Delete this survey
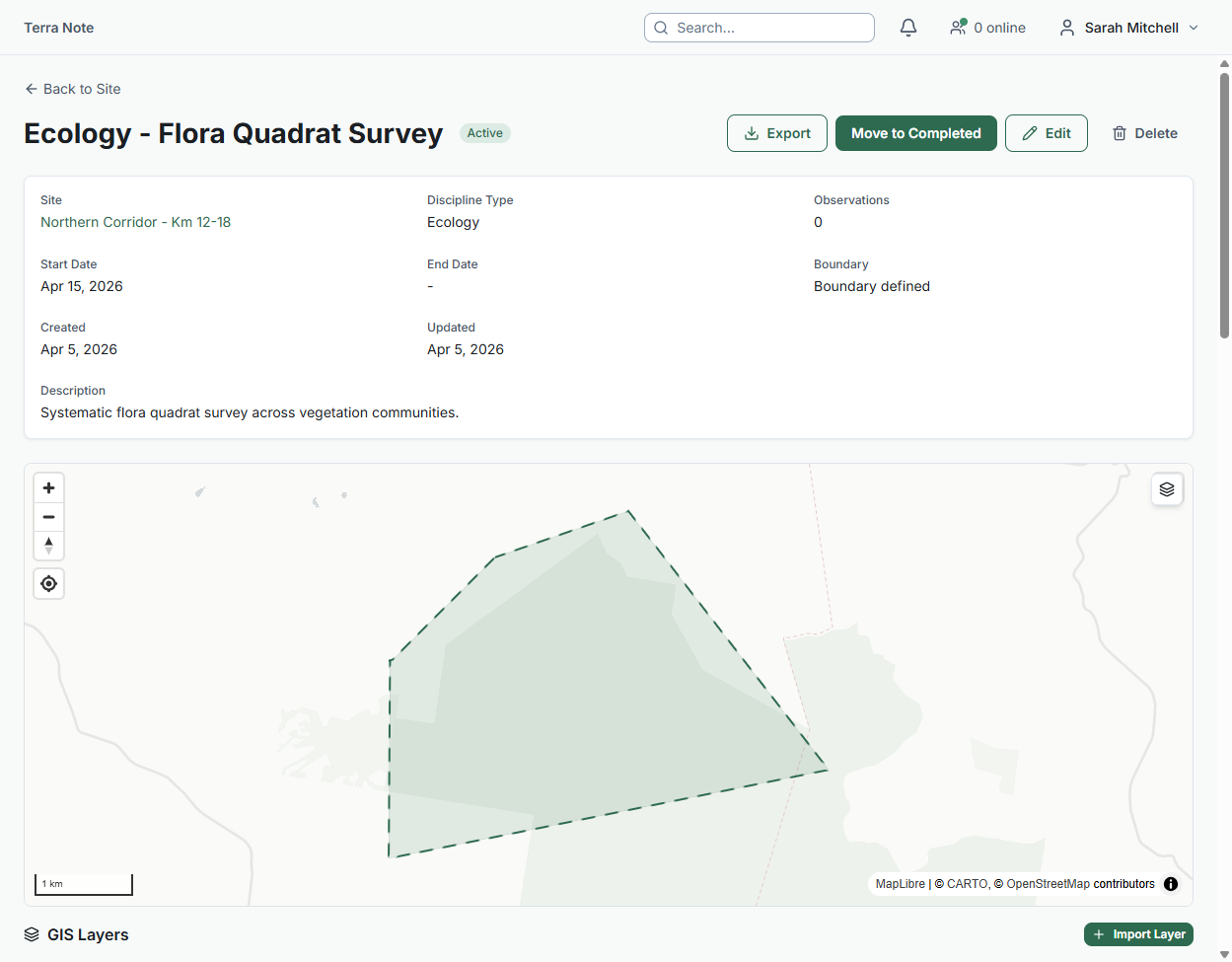 click(1144, 133)
